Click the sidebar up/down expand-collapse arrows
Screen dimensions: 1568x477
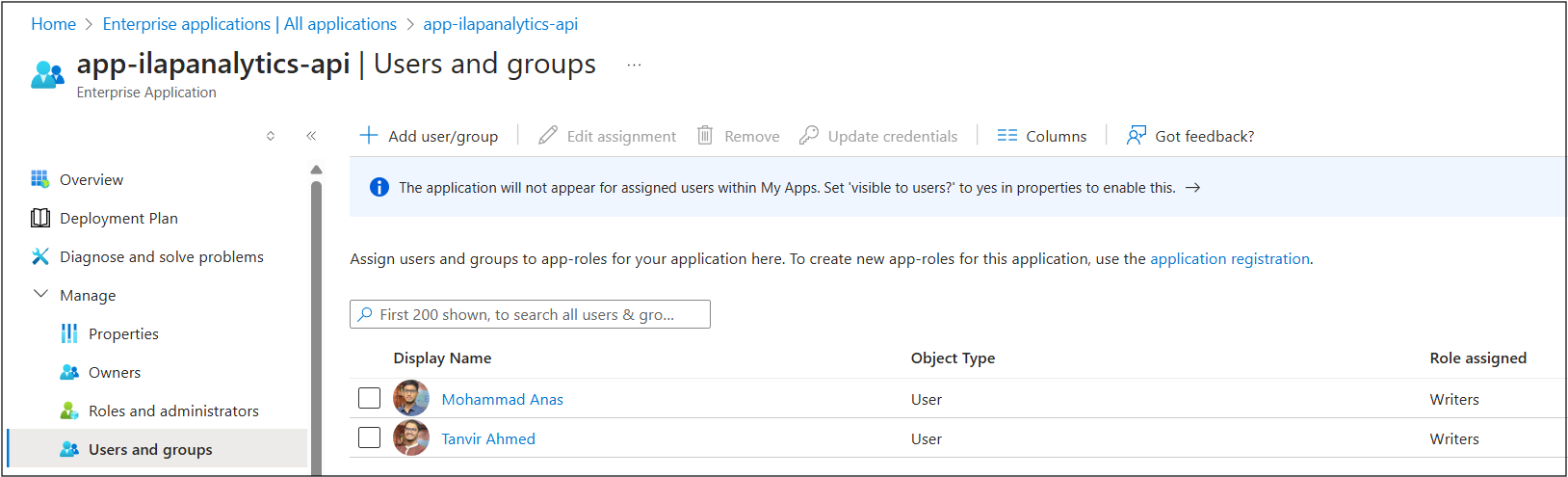point(271,136)
